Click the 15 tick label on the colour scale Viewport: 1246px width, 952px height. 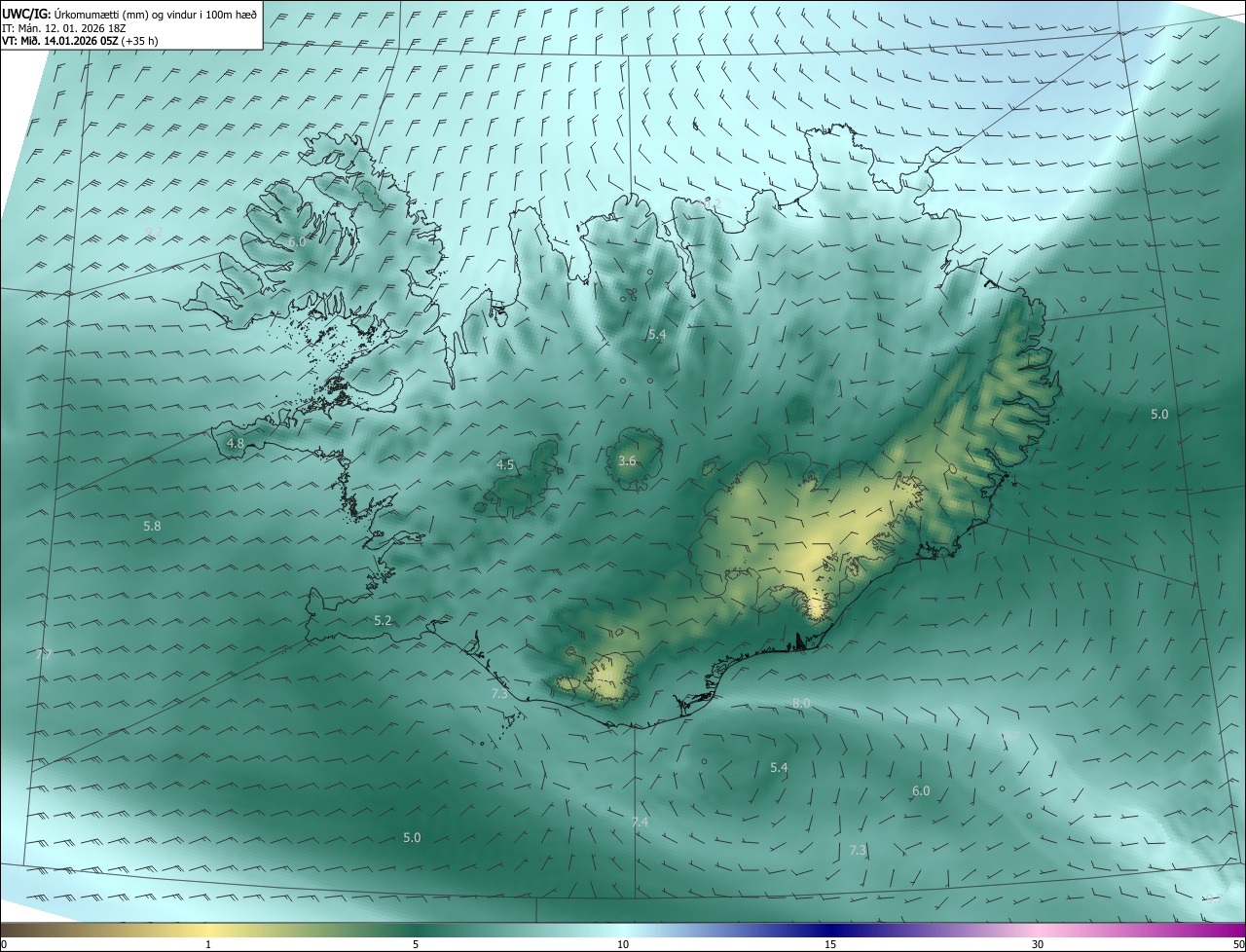point(830,944)
